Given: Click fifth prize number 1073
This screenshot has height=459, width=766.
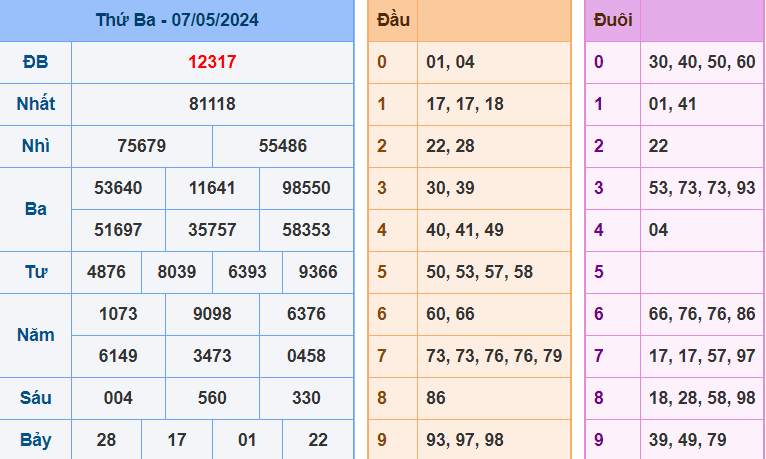Looking at the screenshot, I should (118, 314).
